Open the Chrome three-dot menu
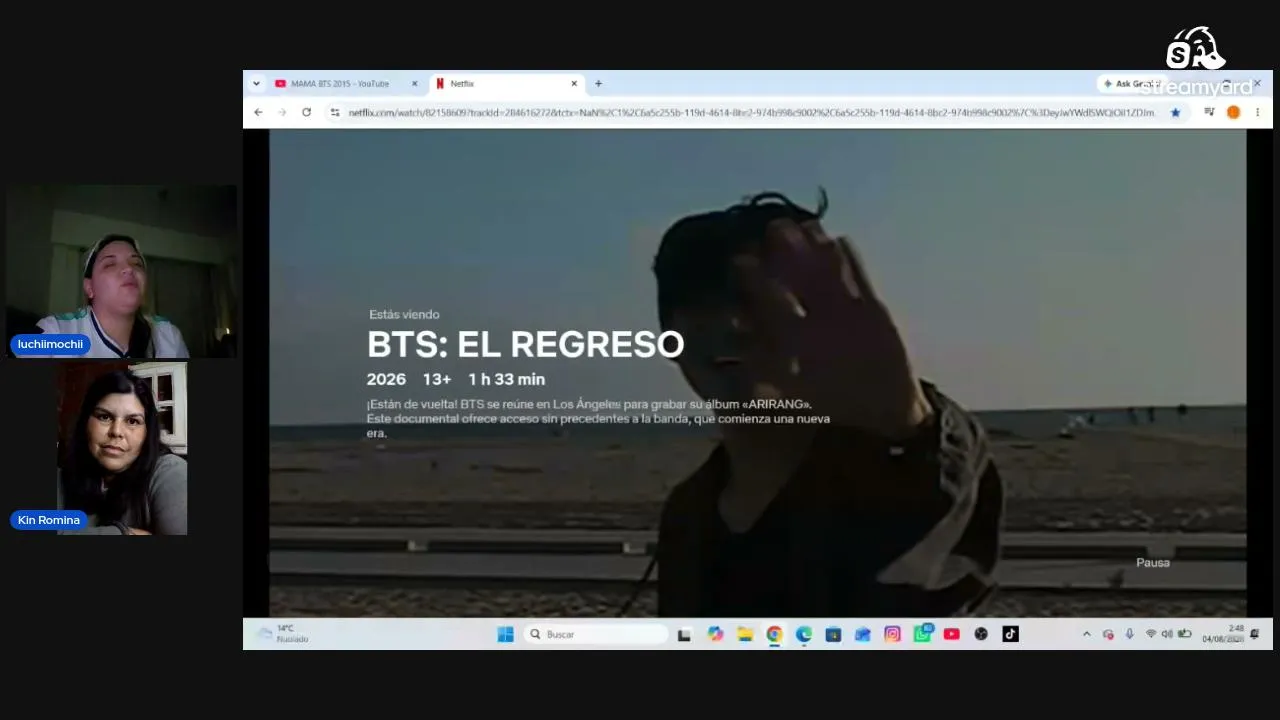 pyautogui.click(x=1257, y=112)
